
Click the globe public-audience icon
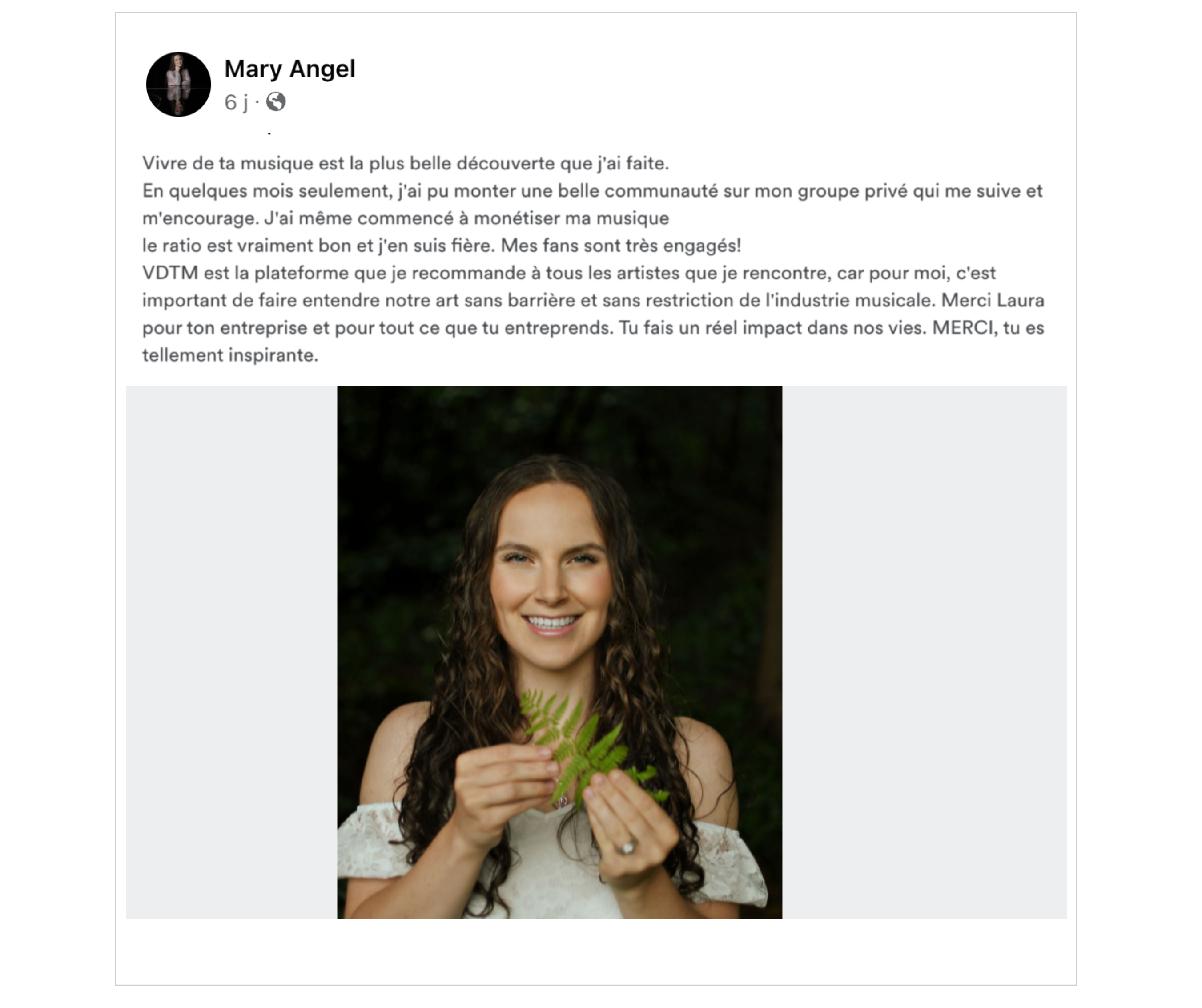[x=276, y=102]
